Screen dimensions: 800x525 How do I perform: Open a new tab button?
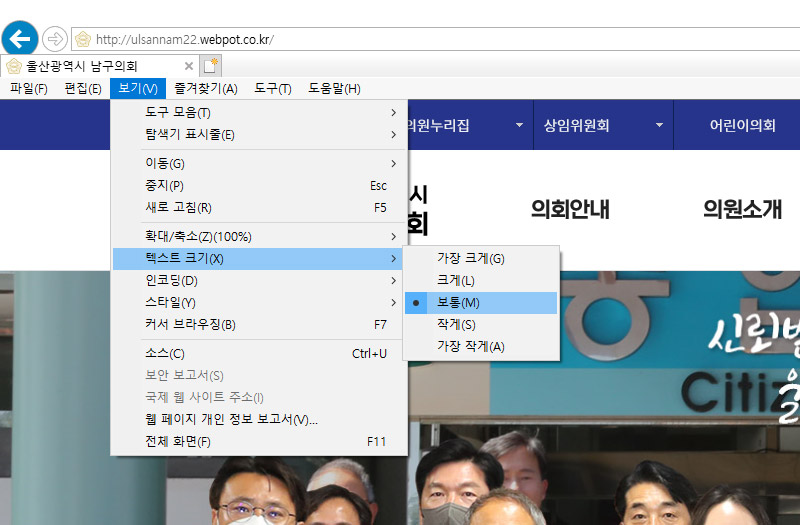tap(211, 66)
